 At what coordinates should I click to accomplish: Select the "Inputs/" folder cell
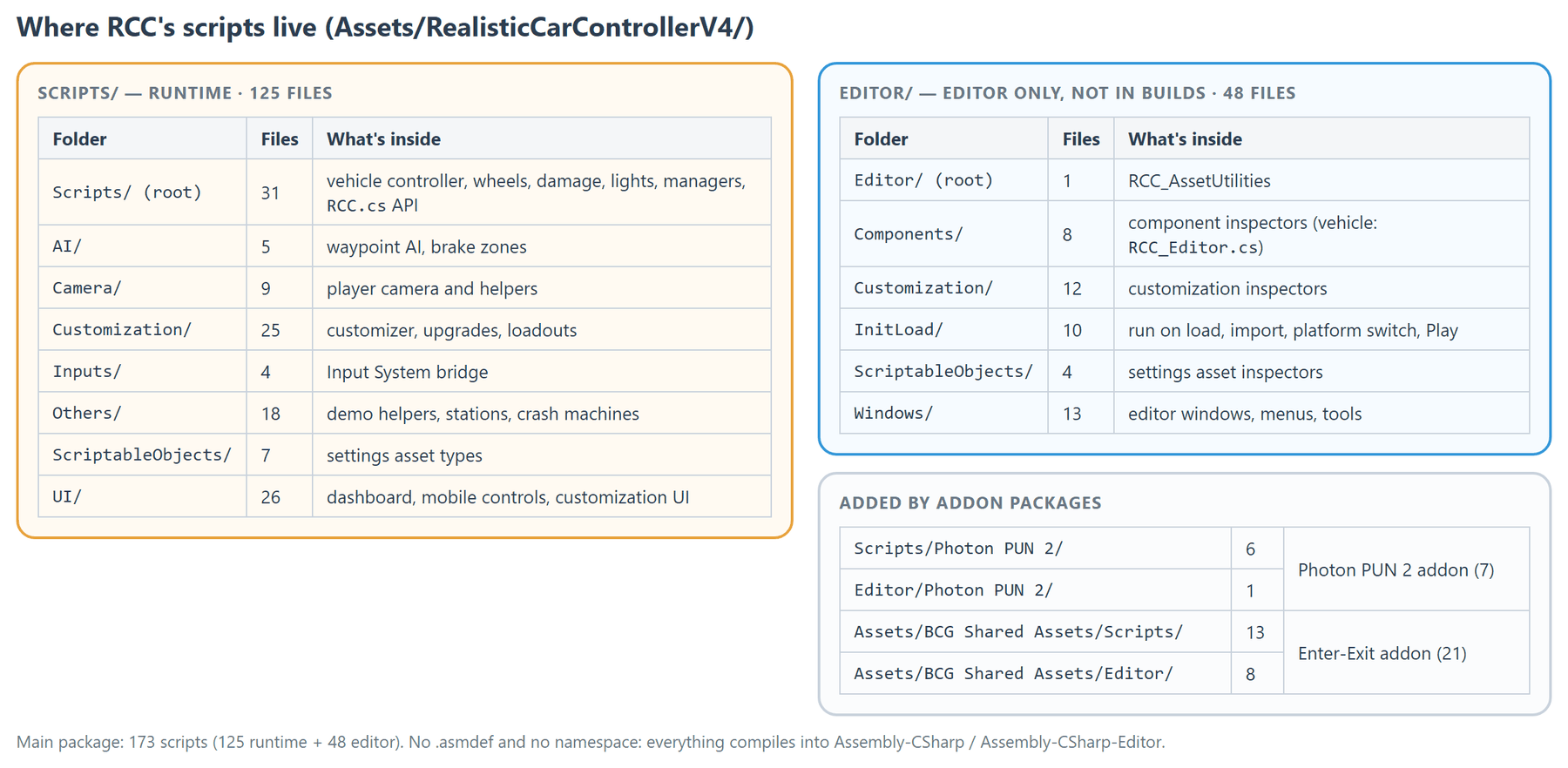[x=143, y=372]
